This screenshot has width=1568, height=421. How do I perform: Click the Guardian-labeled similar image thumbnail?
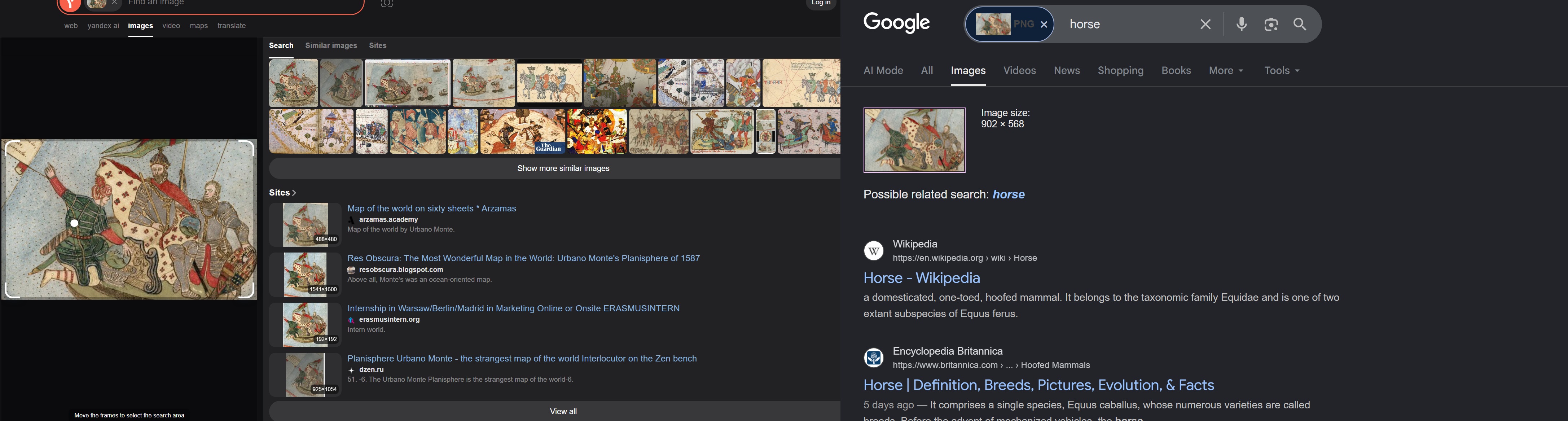coord(522,131)
